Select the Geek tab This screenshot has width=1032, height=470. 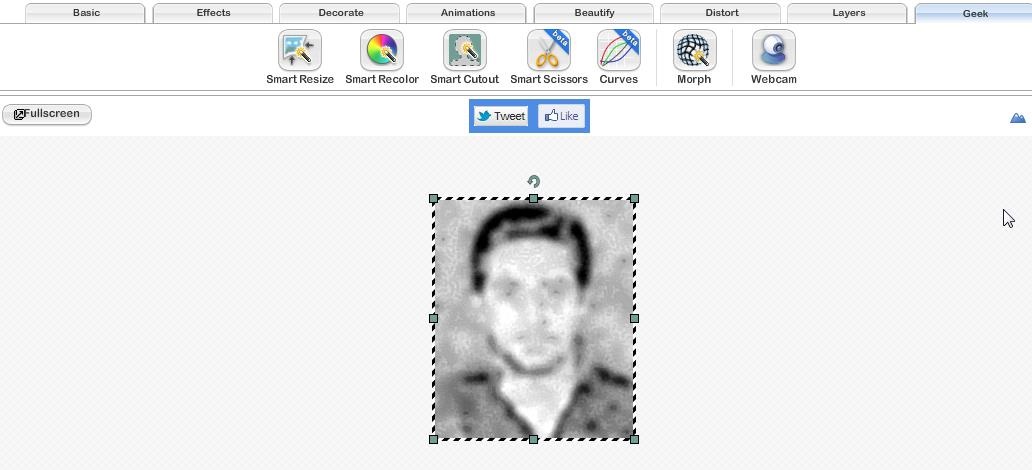point(974,13)
